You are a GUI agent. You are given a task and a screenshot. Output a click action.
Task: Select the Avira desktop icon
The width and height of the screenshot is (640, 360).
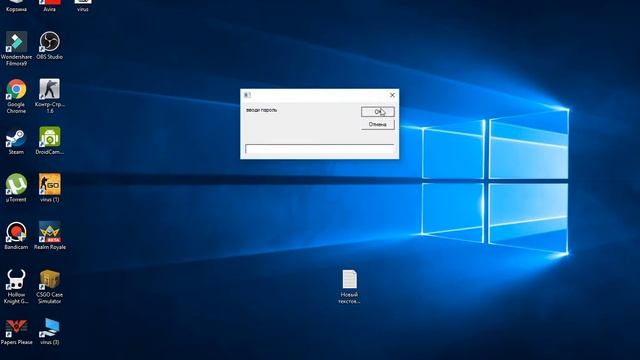pos(49,6)
